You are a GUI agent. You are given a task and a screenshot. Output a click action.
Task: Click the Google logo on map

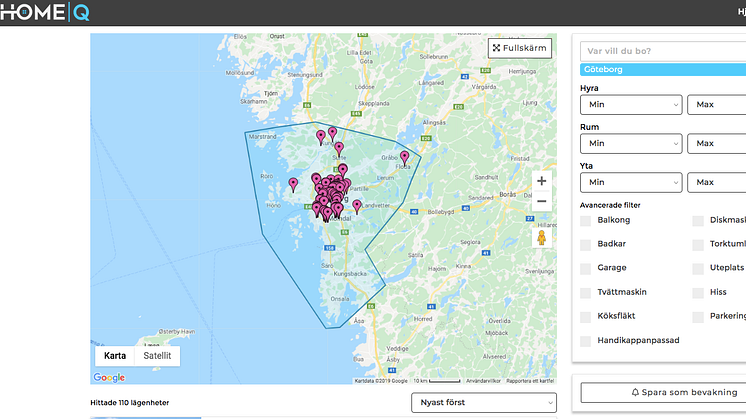(109, 377)
